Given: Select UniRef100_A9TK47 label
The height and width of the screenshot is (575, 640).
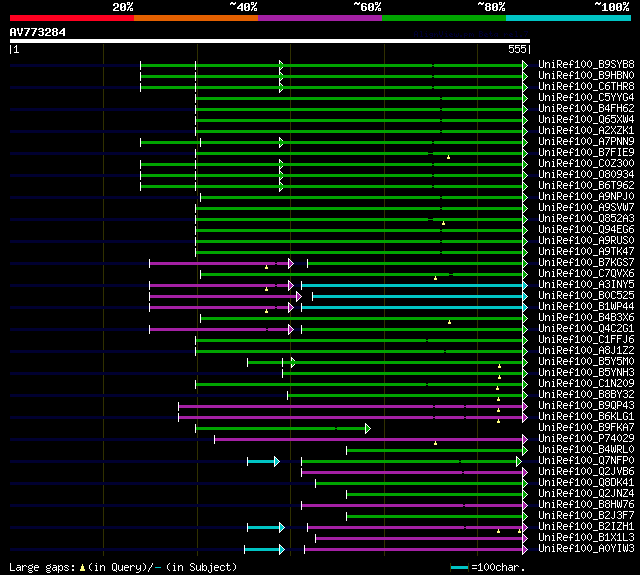Looking at the screenshot, I should pyautogui.click(x=586, y=252).
